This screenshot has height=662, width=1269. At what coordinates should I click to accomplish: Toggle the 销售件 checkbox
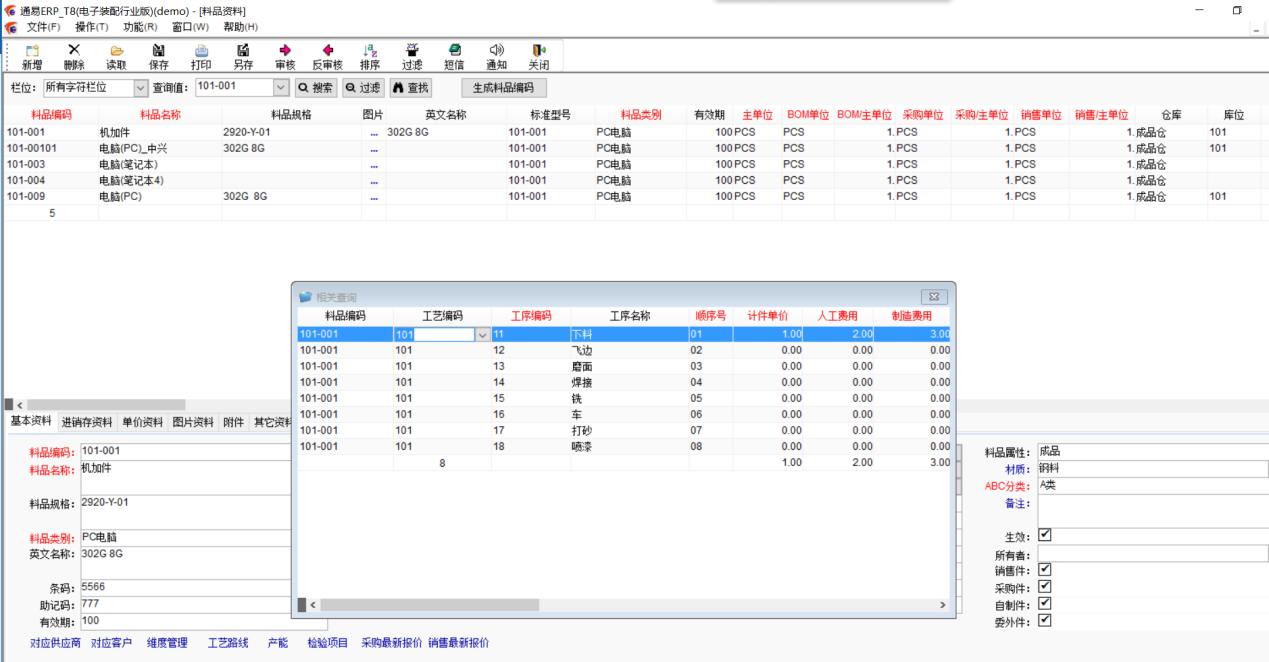coord(1045,570)
